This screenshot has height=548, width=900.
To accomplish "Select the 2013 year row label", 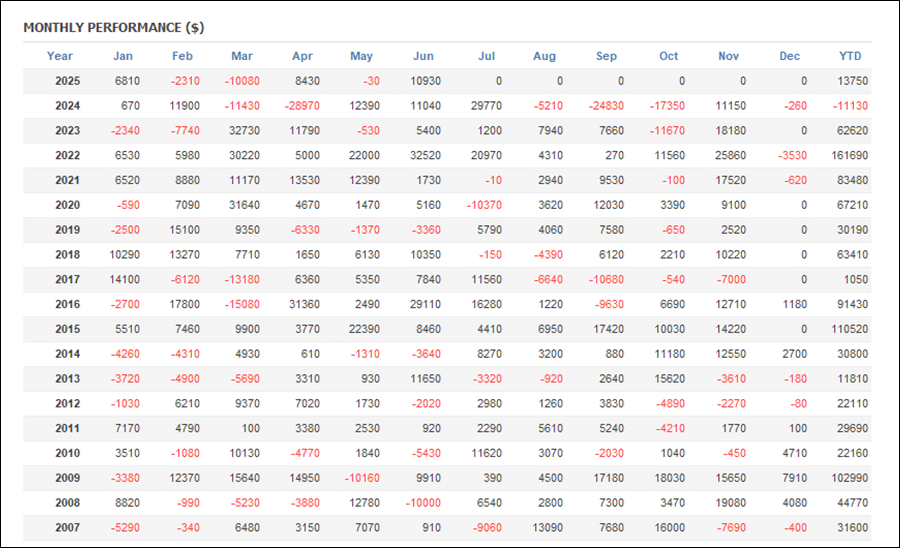I will (68, 379).
